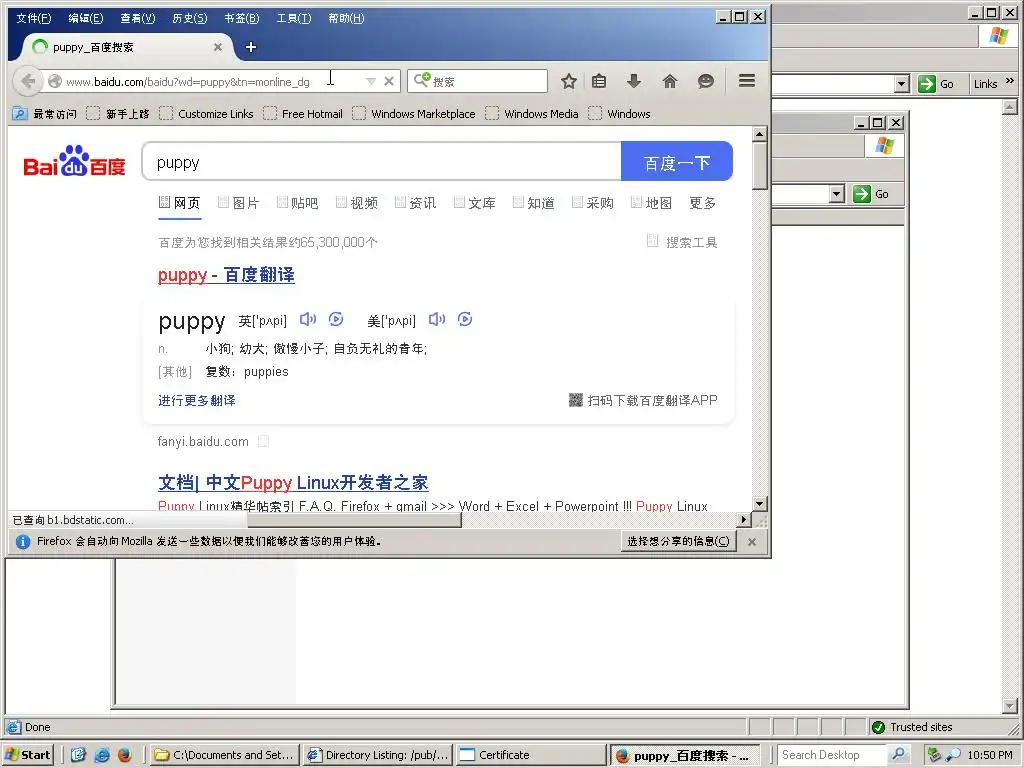Click Go arrow in the inner IE window

tap(862, 194)
